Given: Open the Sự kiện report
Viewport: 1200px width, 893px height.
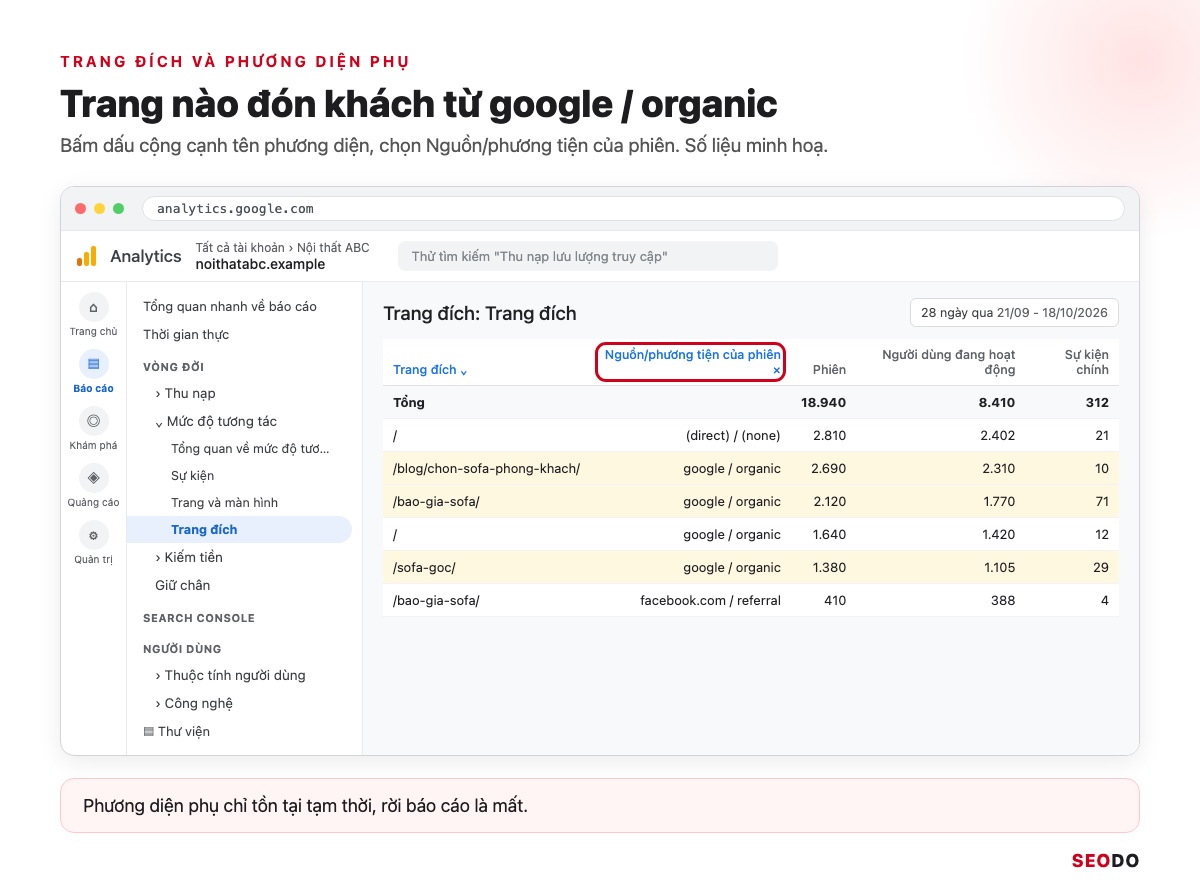Looking at the screenshot, I should 192,475.
